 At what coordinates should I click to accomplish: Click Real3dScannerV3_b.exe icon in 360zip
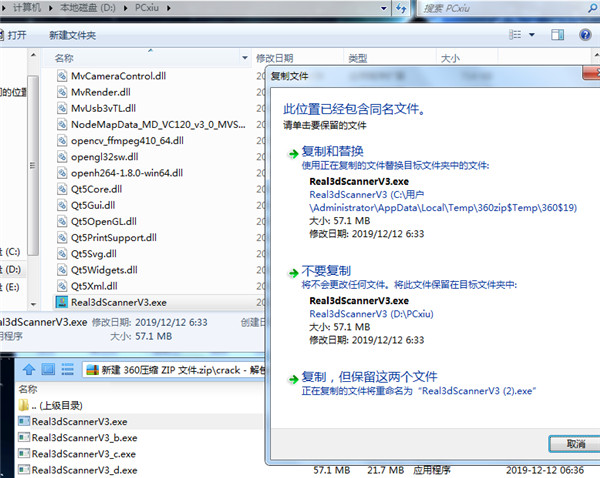[x=24, y=437]
